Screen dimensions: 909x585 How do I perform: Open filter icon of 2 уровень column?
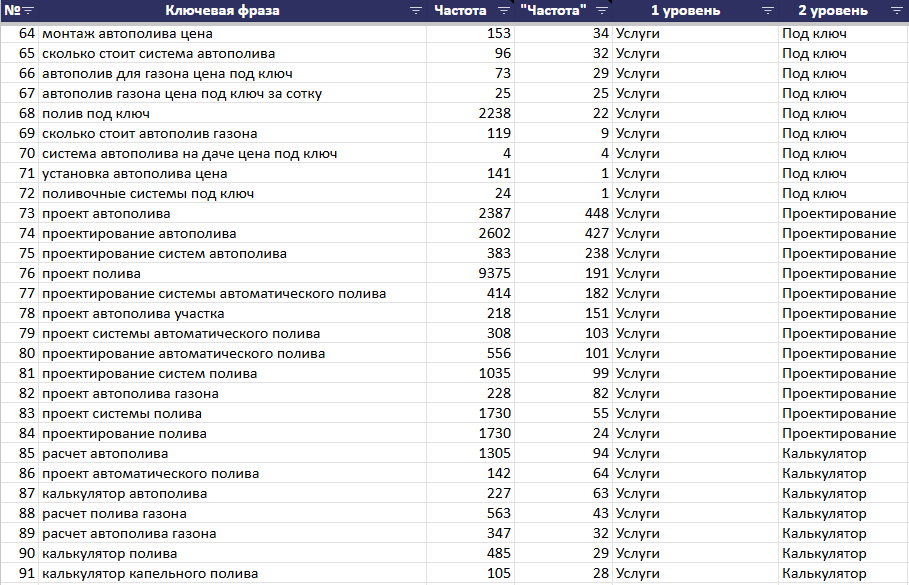tap(896, 10)
